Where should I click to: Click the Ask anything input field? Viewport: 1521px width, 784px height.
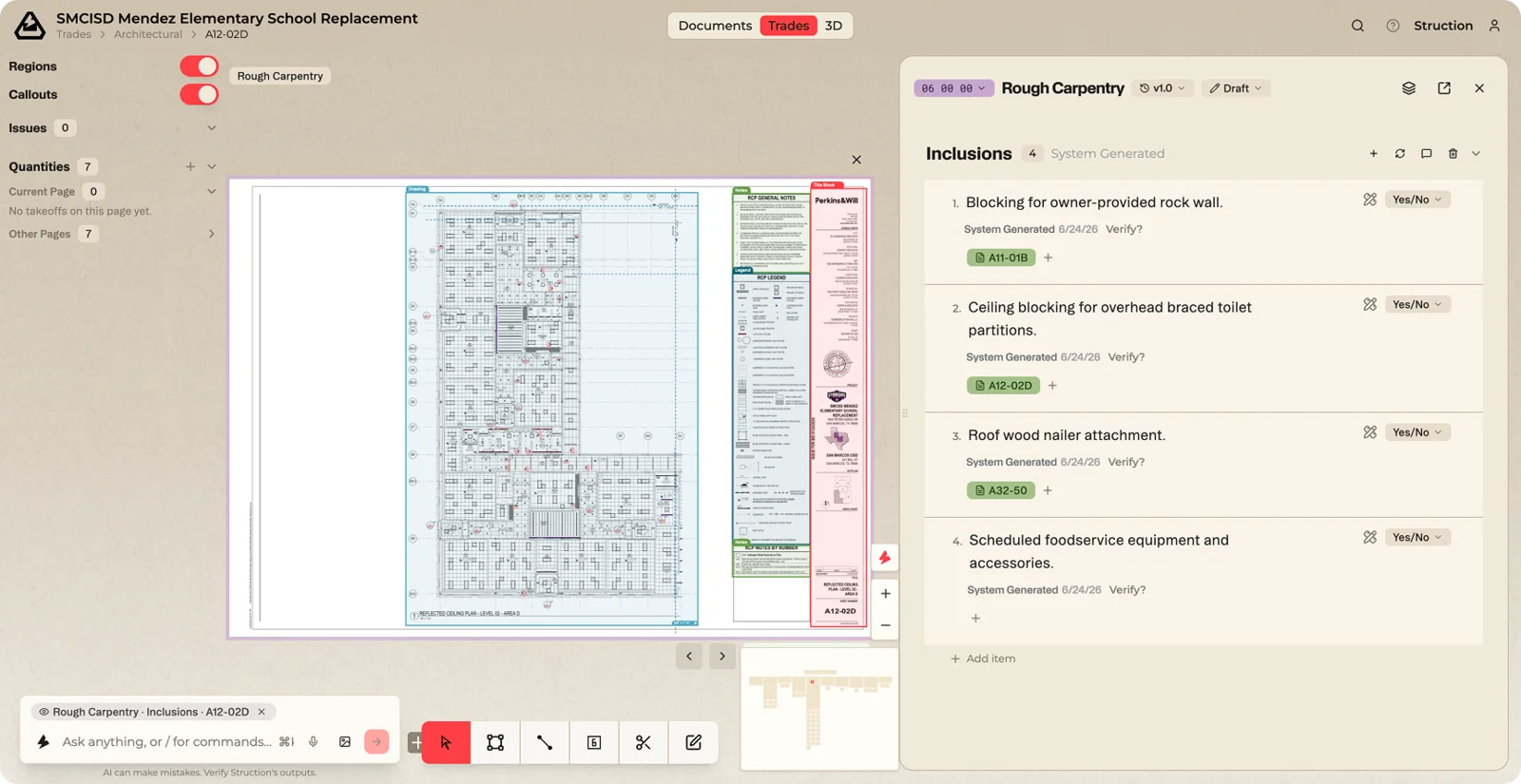pos(167,742)
